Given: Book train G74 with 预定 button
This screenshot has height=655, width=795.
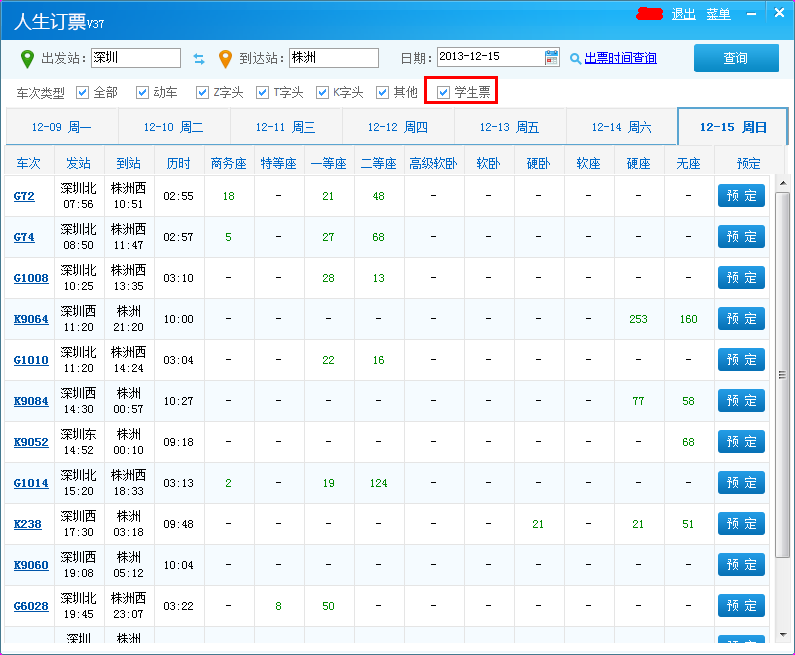Looking at the screenshot, I should tap(741, 237).
